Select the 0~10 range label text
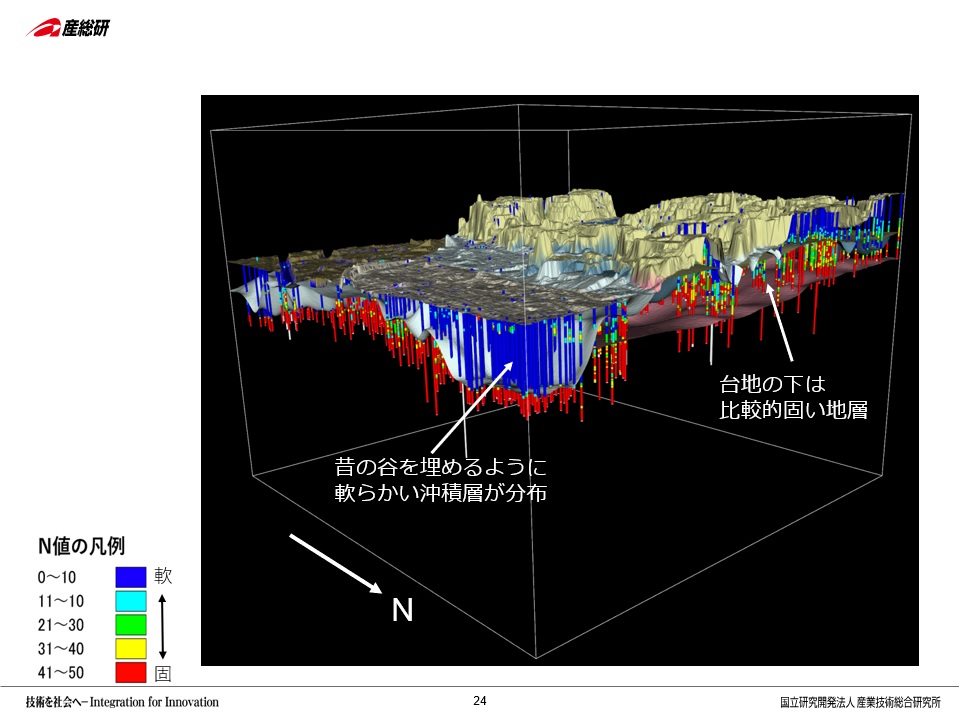Screen dimensions: 959x715 point(56,577)
